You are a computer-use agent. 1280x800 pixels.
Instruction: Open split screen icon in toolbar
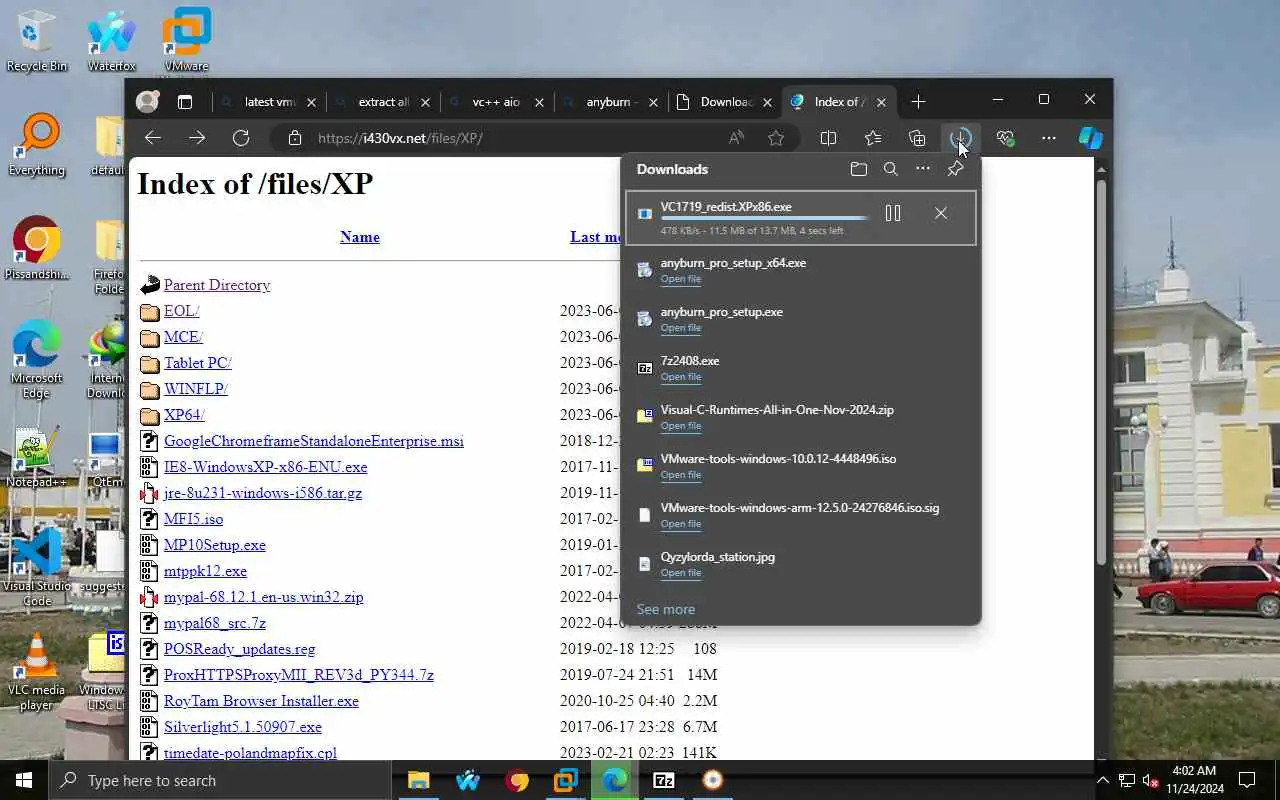pos(828,138)
